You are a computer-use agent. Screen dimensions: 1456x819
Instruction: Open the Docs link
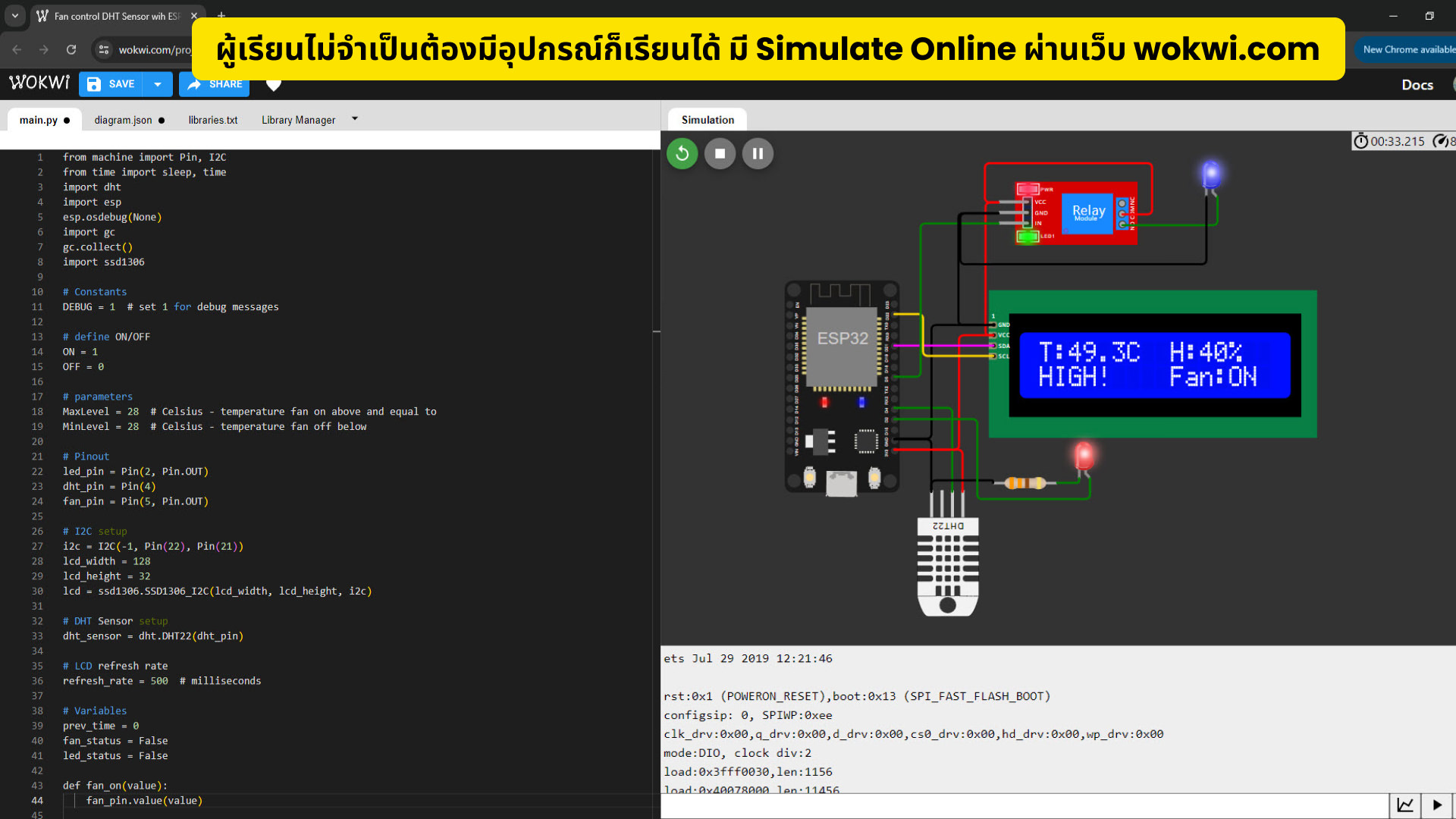click(x=1417, y=85)
